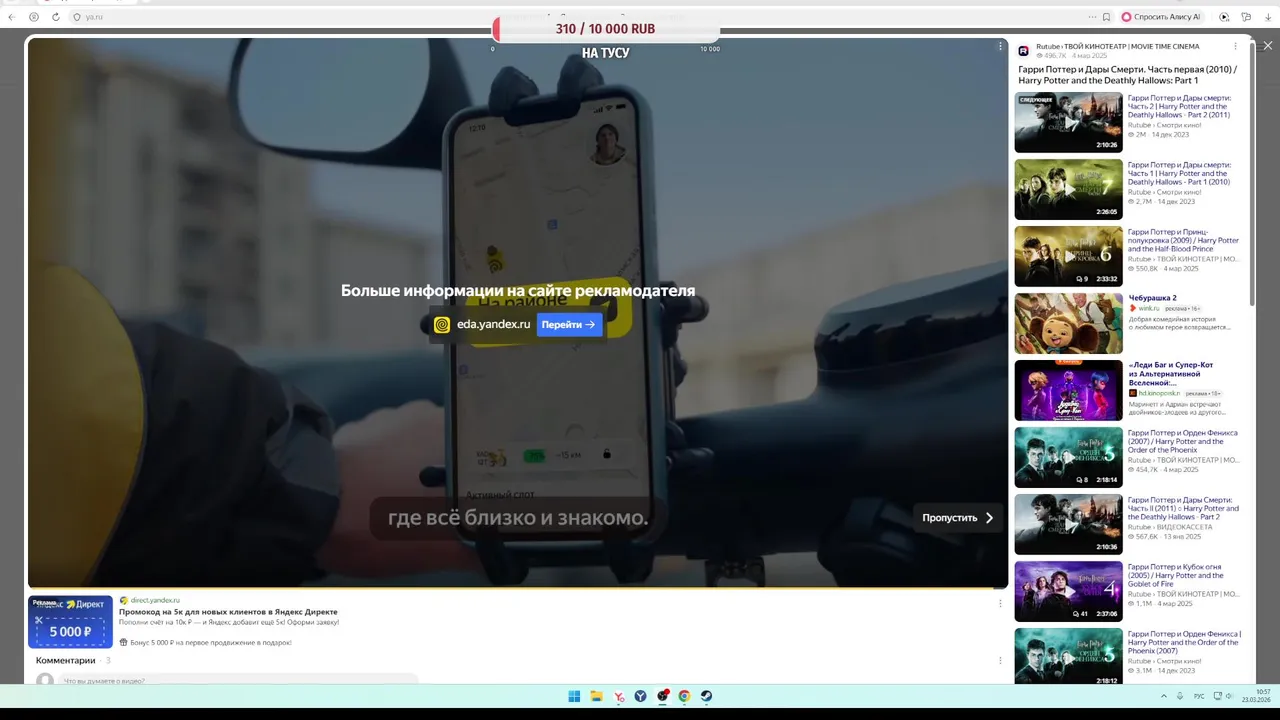The image size is (1280, 720).
Task: Open three-dot menu in comments row
Action: point(1000,660)
